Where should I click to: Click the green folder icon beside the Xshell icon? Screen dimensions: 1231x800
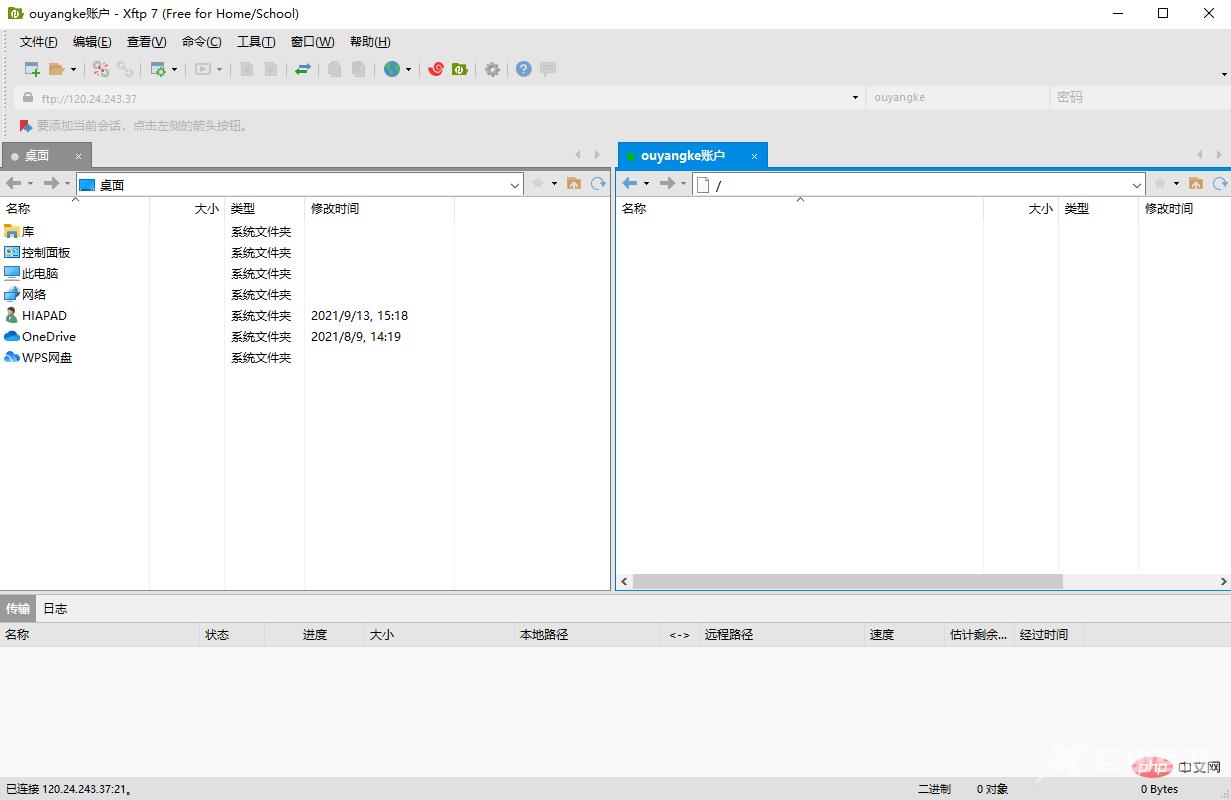pyautogui.click(x=460, y=69)
